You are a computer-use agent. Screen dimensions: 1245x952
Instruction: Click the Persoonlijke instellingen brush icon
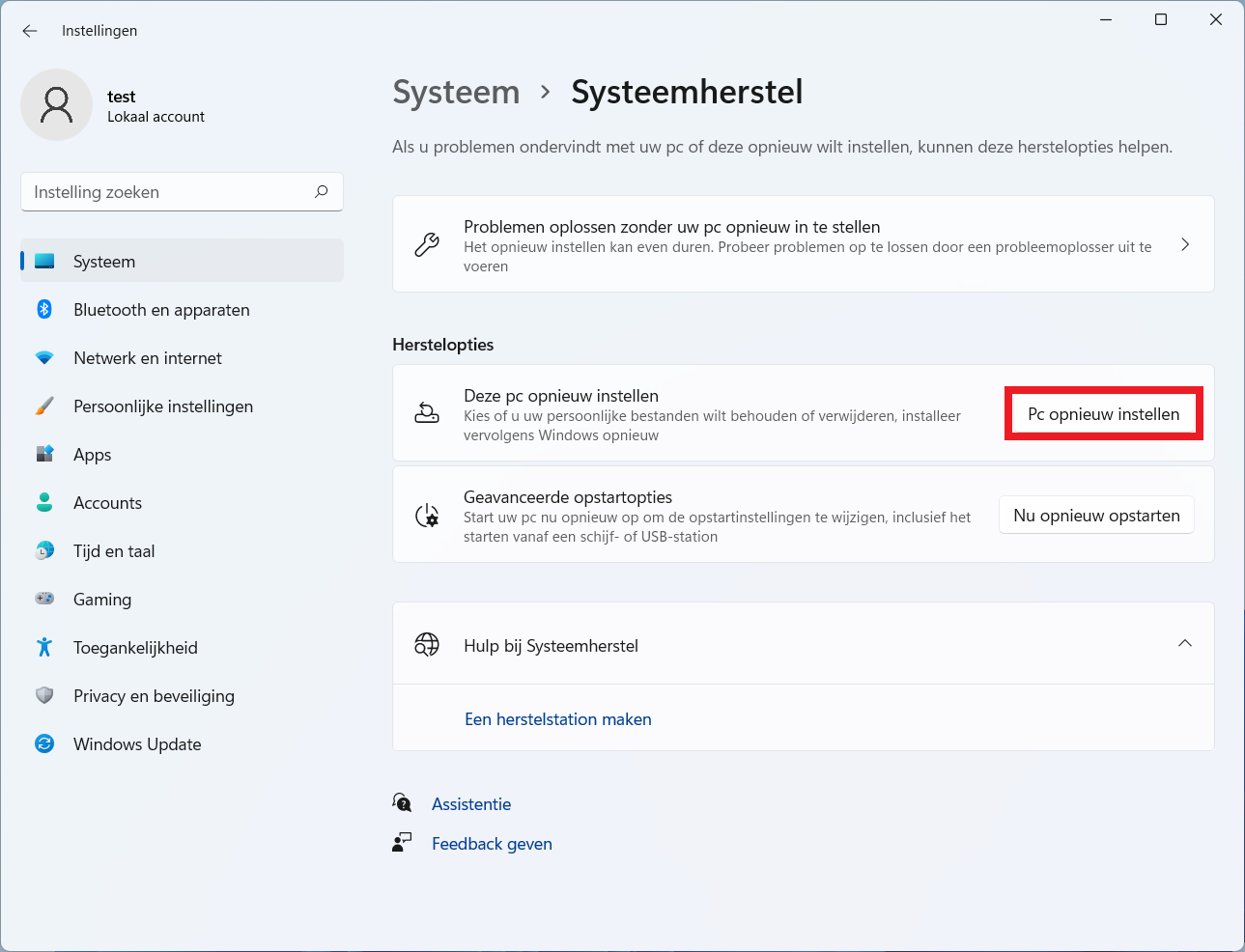(x=44, y=406)
